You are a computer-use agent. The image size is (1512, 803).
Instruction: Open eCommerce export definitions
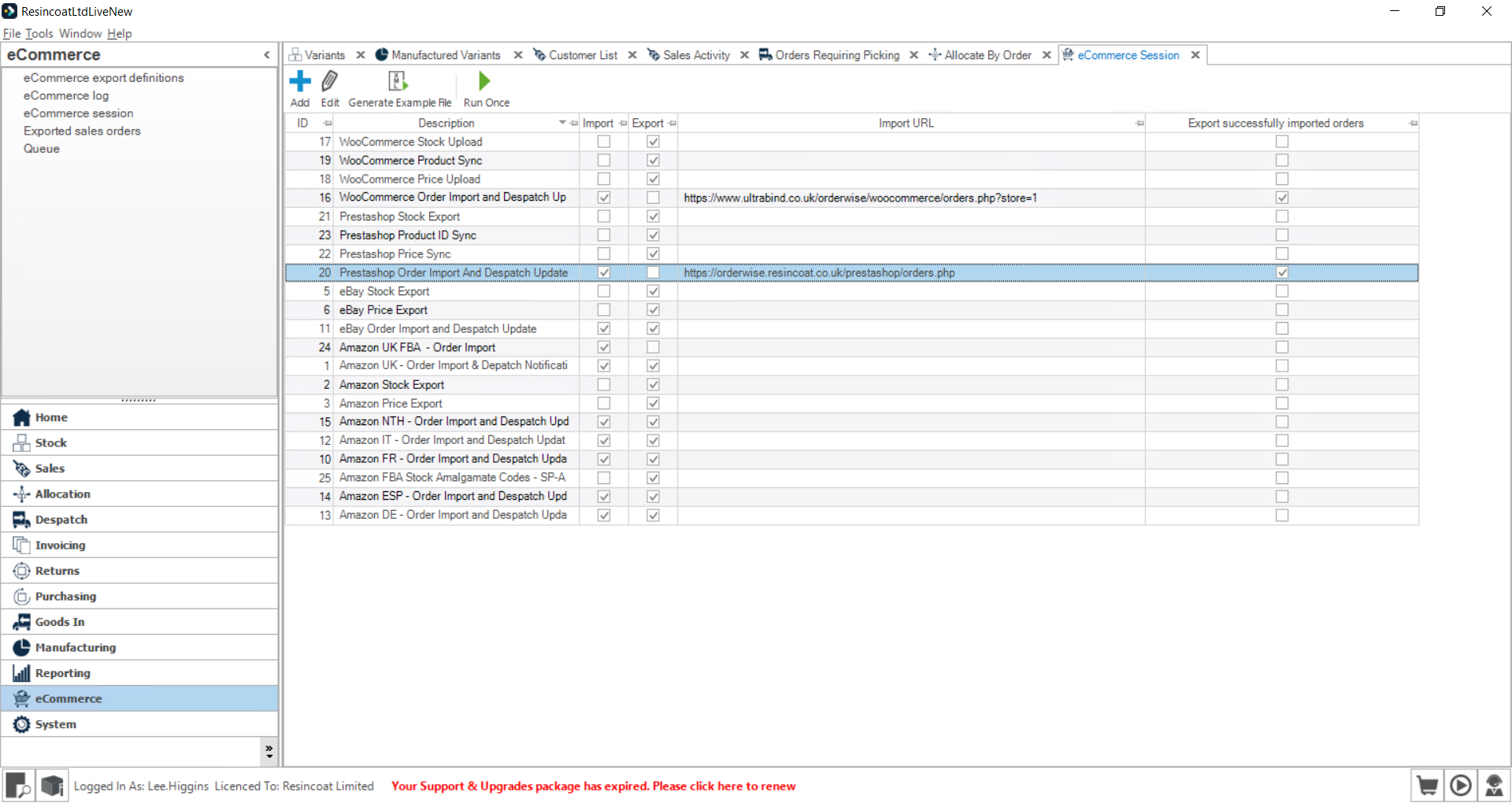[103, 78]
